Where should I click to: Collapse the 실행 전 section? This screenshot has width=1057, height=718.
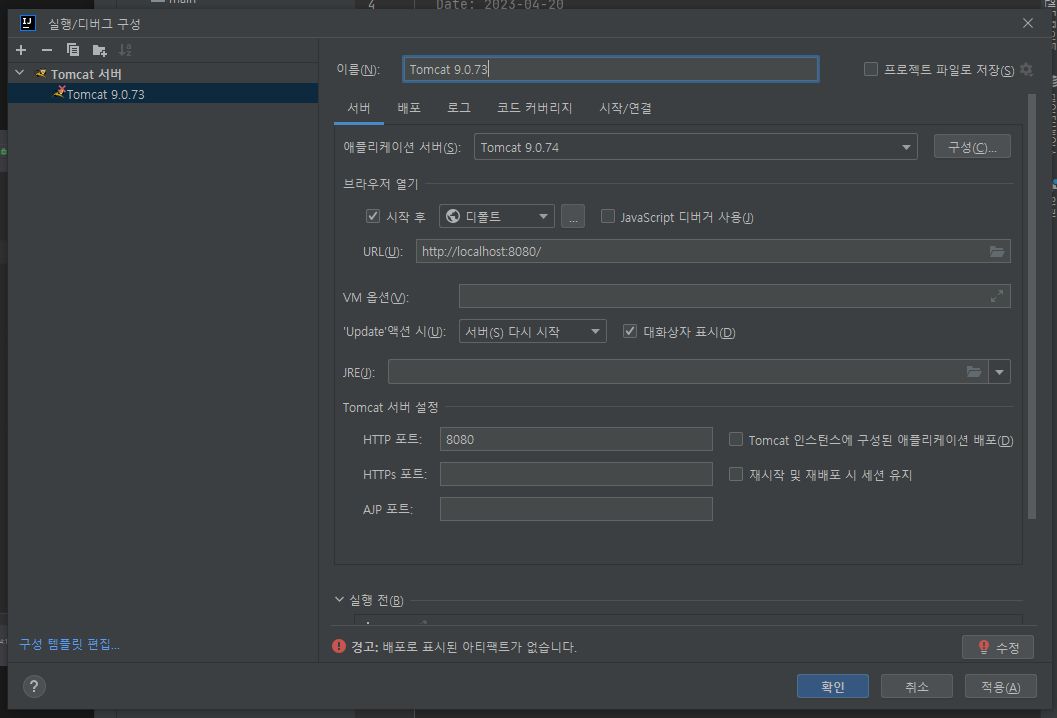tap(339, 599)
